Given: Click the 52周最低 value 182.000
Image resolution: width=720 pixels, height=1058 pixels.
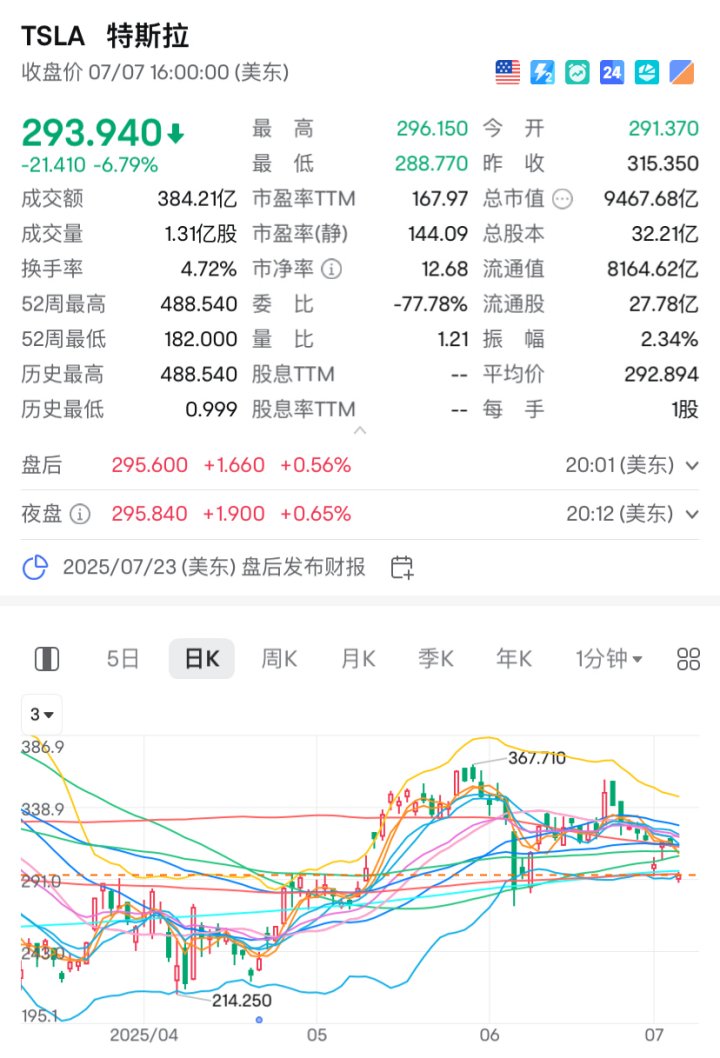Looking at the screenshot, I should coord(201,339).
